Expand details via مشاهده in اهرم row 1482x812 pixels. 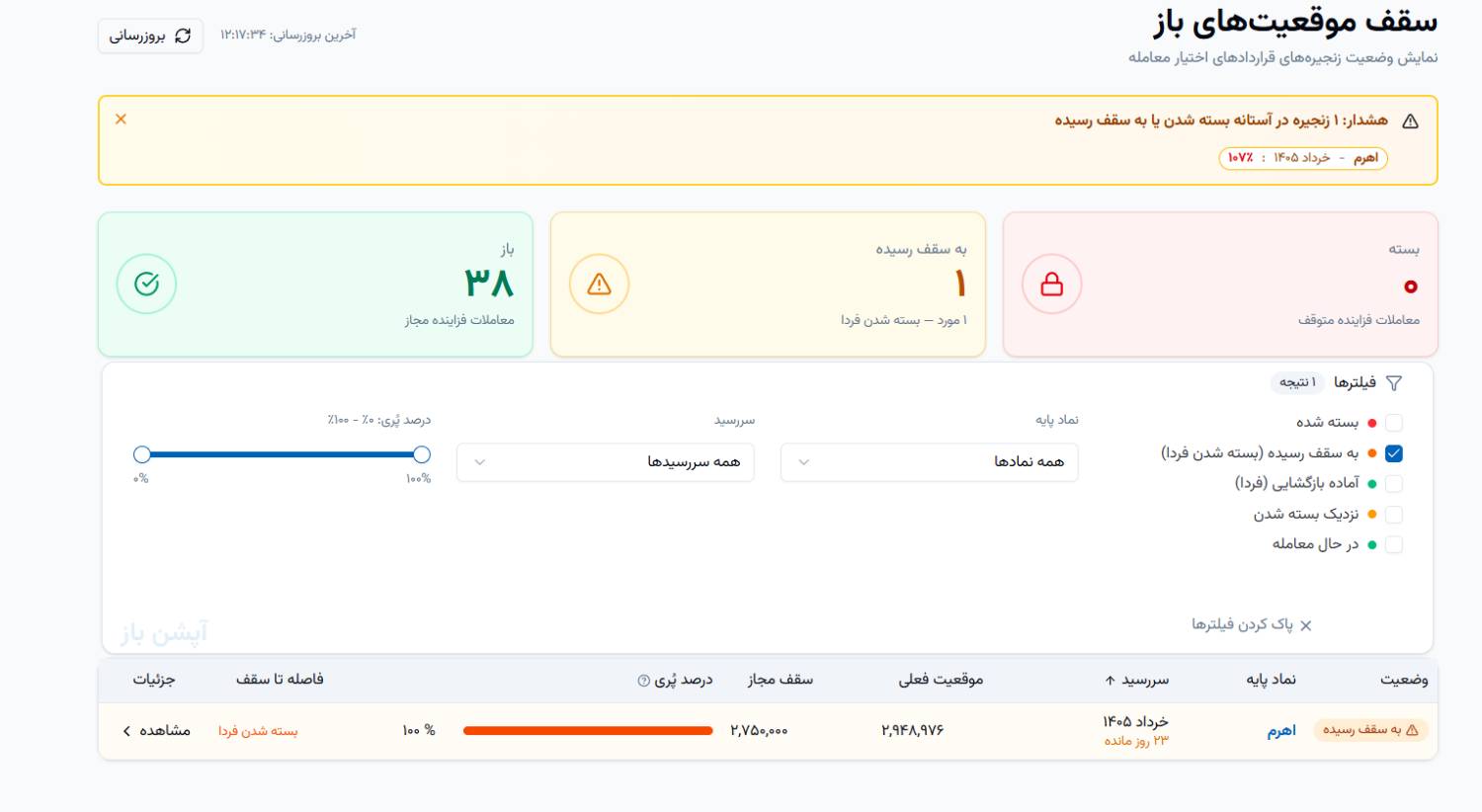click(156, 731)
